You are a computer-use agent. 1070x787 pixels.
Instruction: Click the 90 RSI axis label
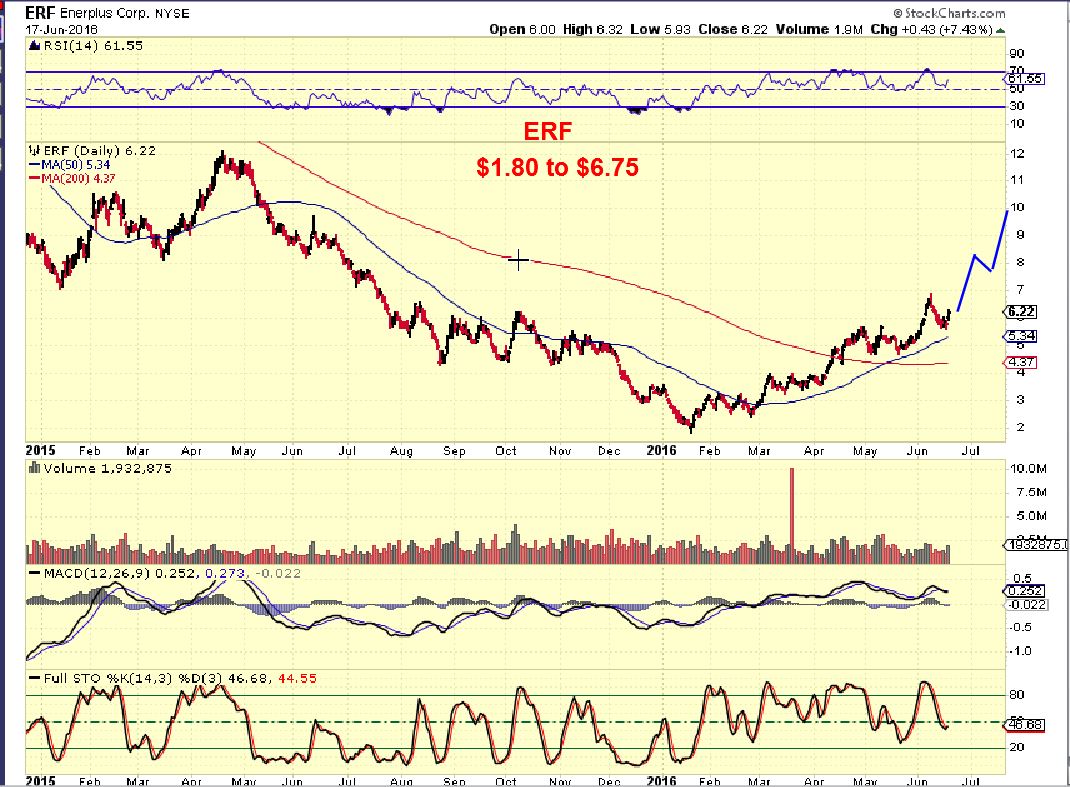pyautogui.click(x=1017, y=53)
